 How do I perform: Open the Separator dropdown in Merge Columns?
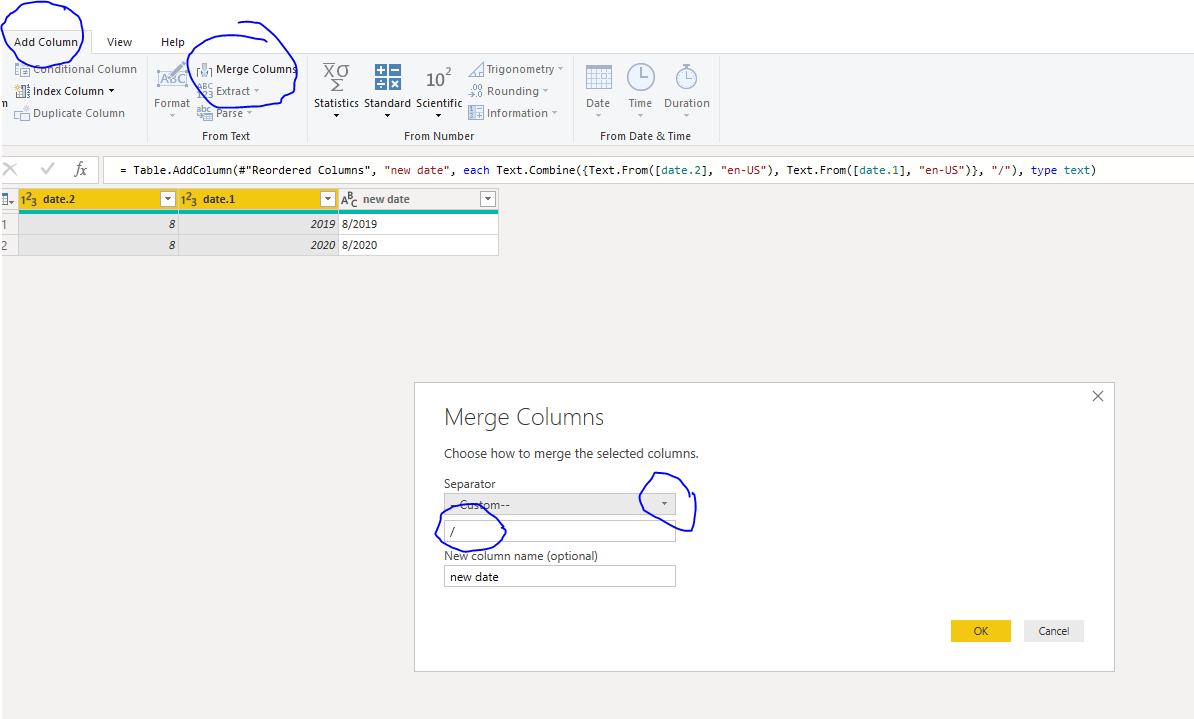[x=560, y=504]
